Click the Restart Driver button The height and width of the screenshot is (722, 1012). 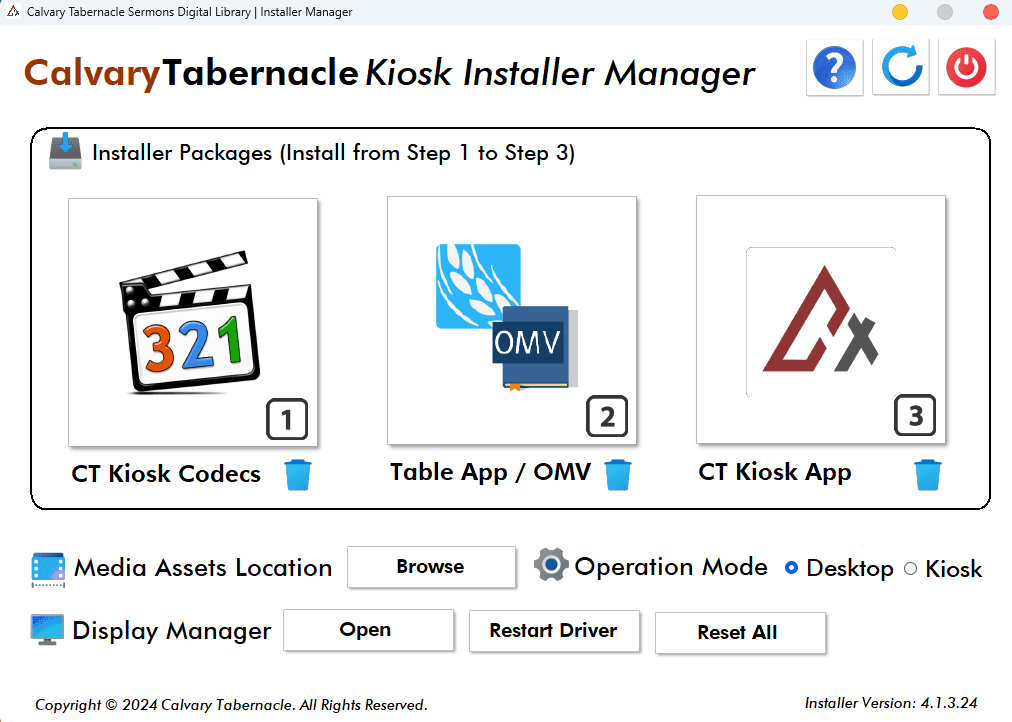[554, 631]
